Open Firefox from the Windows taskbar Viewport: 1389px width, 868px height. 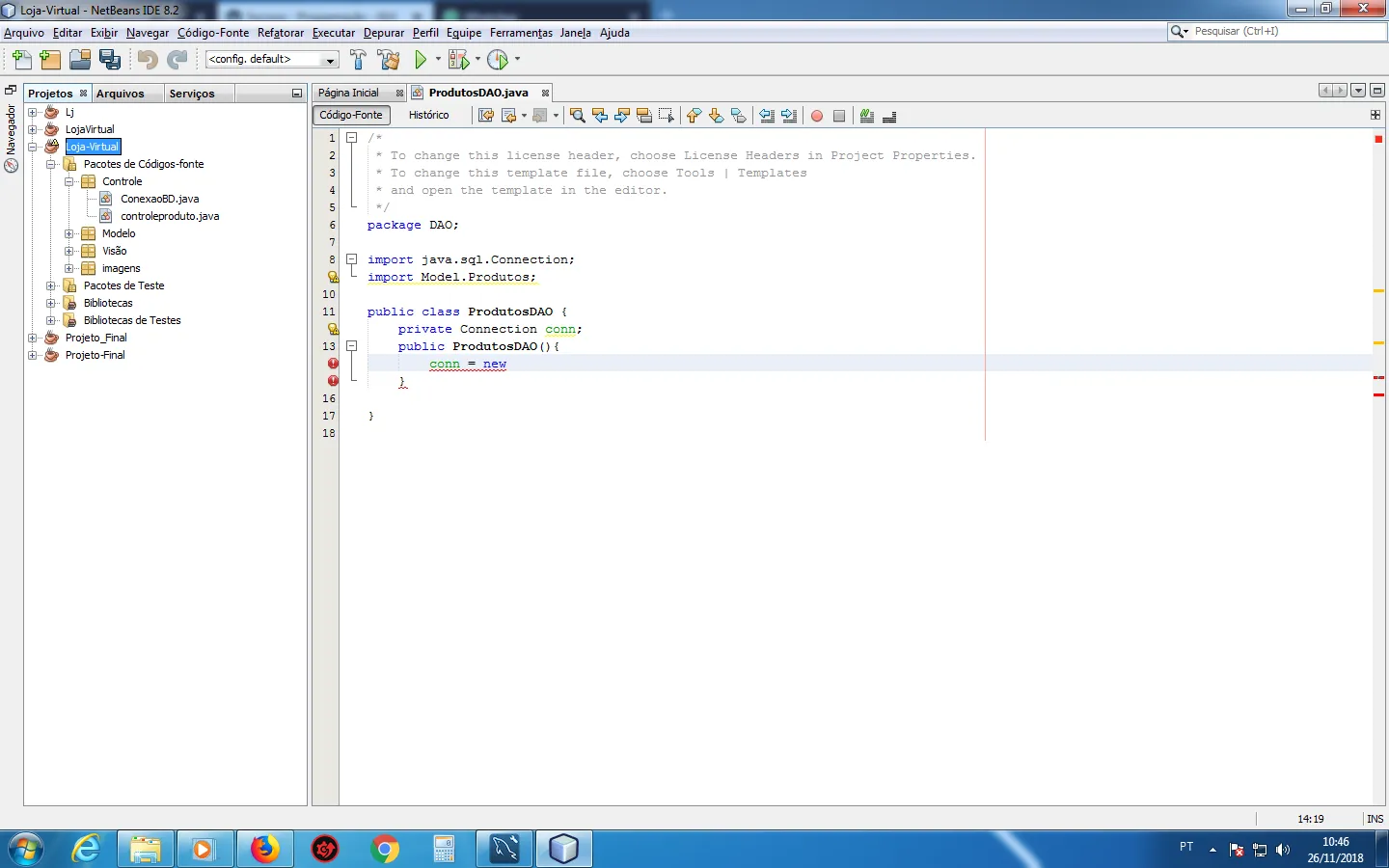click(x=264, y=849)
